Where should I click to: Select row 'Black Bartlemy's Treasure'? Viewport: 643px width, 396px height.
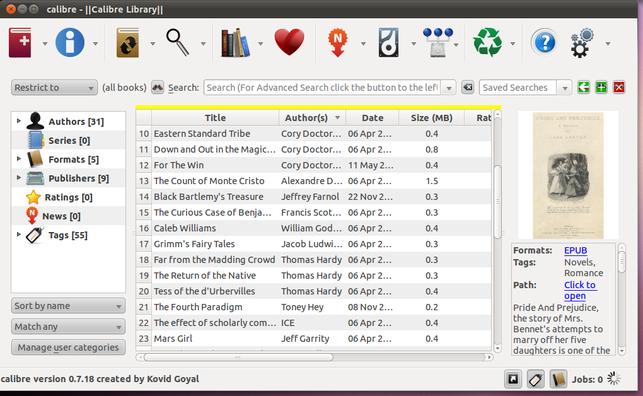314,197
